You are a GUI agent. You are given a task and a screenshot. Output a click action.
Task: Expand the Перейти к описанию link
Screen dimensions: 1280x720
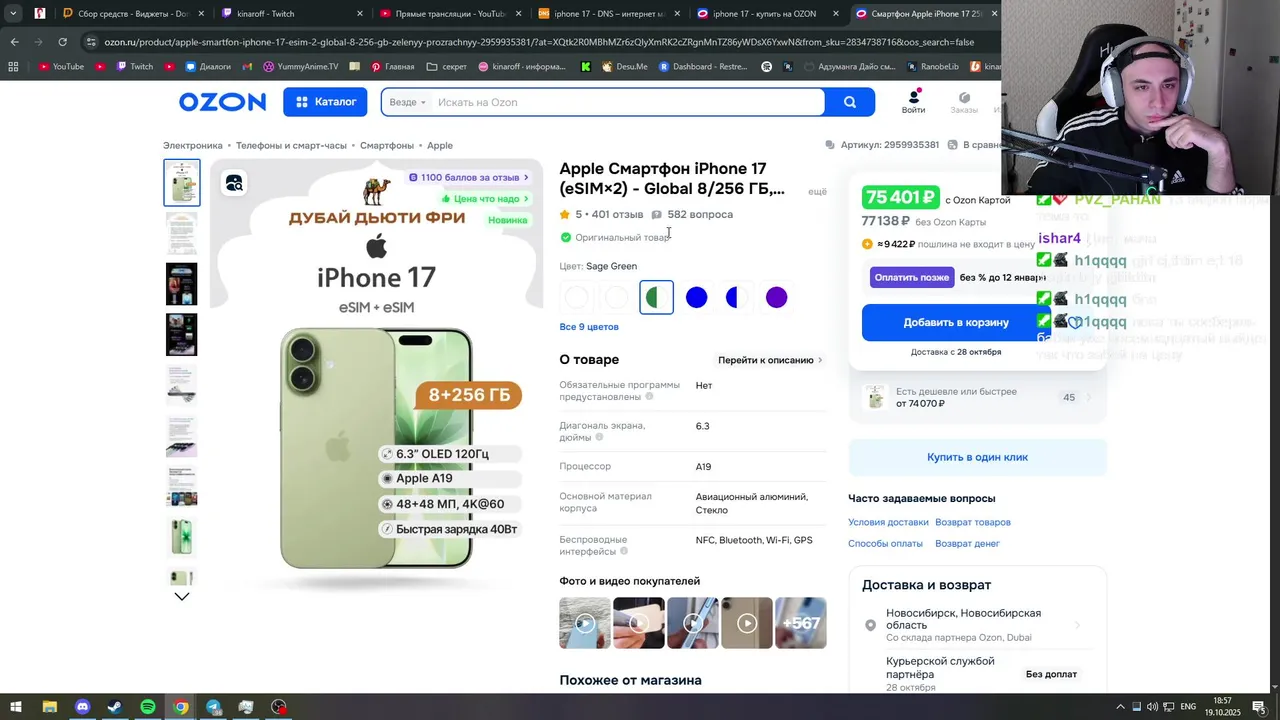click(770, 360)
